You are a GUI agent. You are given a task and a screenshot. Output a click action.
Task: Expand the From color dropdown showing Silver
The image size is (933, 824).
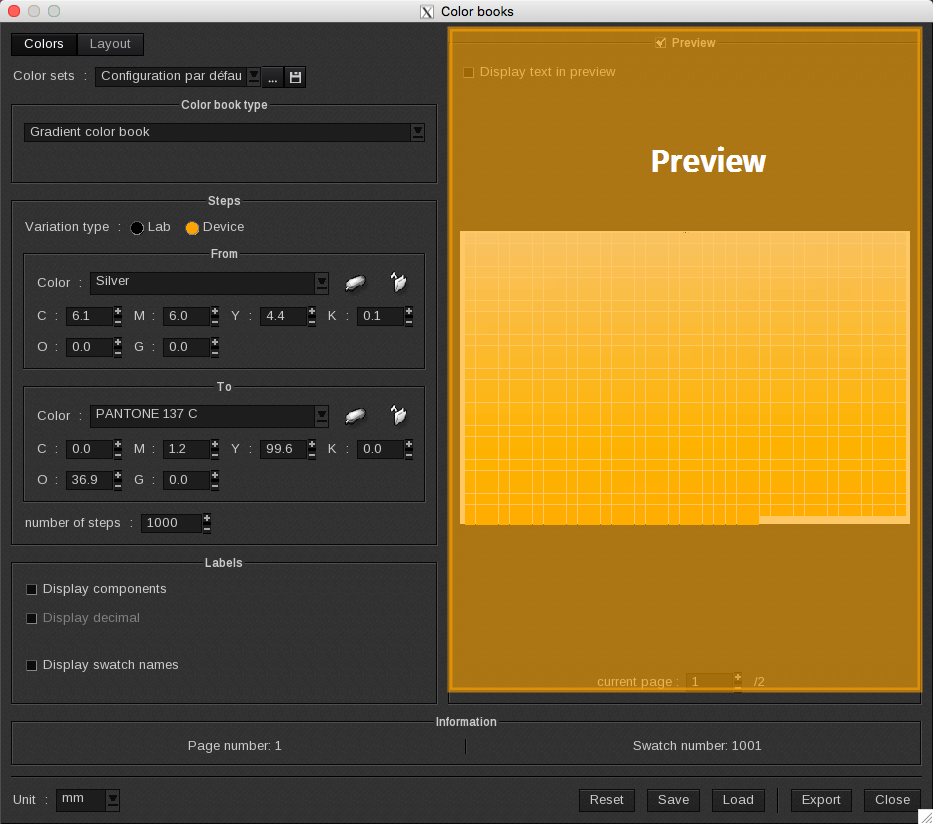coord(321,283)
